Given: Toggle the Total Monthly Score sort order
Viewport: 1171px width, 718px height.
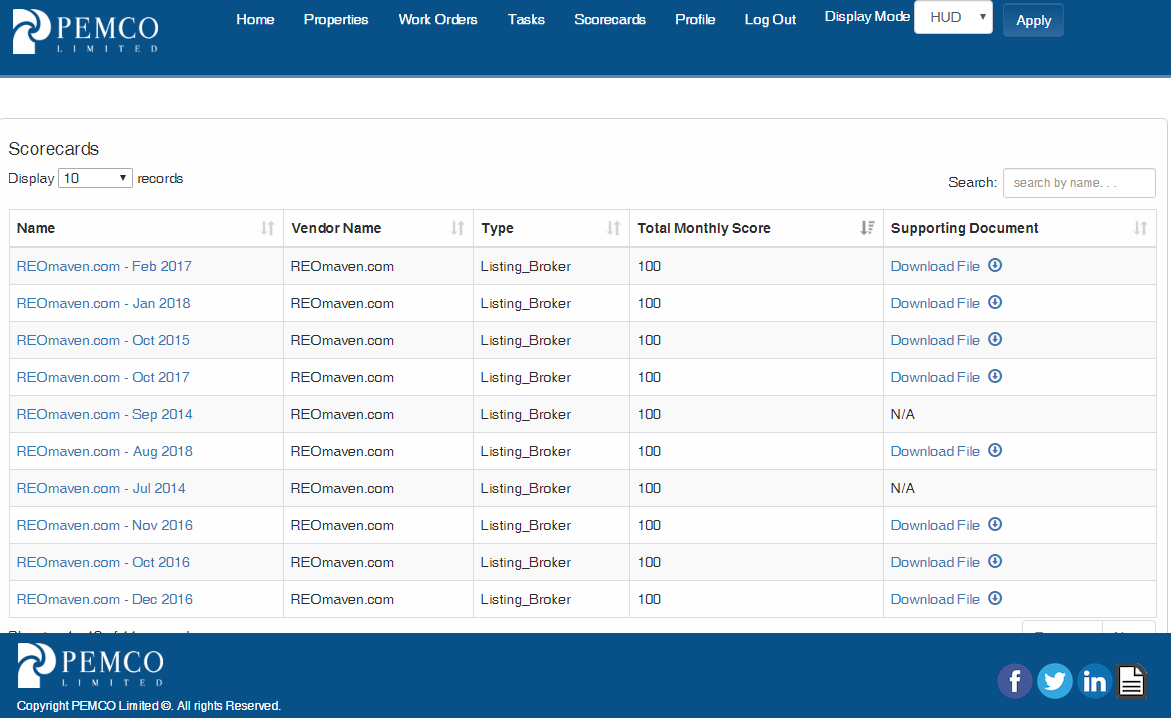Looking at the screenshot, I should [867, 228].
